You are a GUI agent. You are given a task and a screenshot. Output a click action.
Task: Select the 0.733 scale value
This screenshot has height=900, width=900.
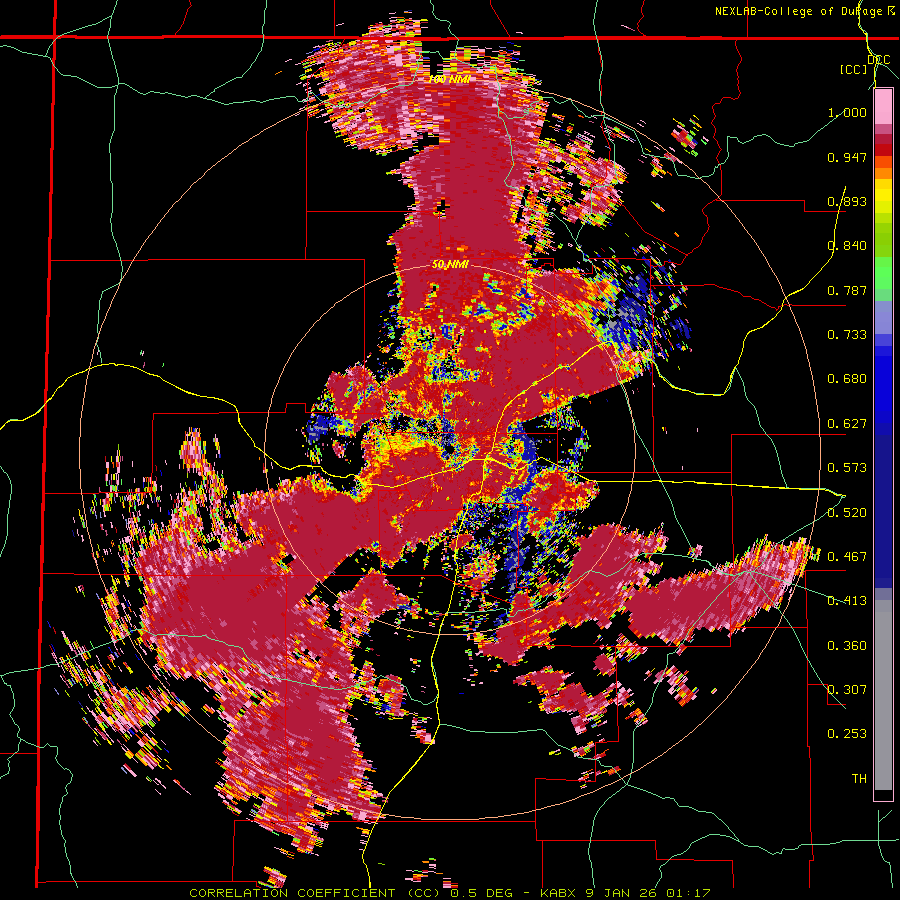tap(847, 335)
